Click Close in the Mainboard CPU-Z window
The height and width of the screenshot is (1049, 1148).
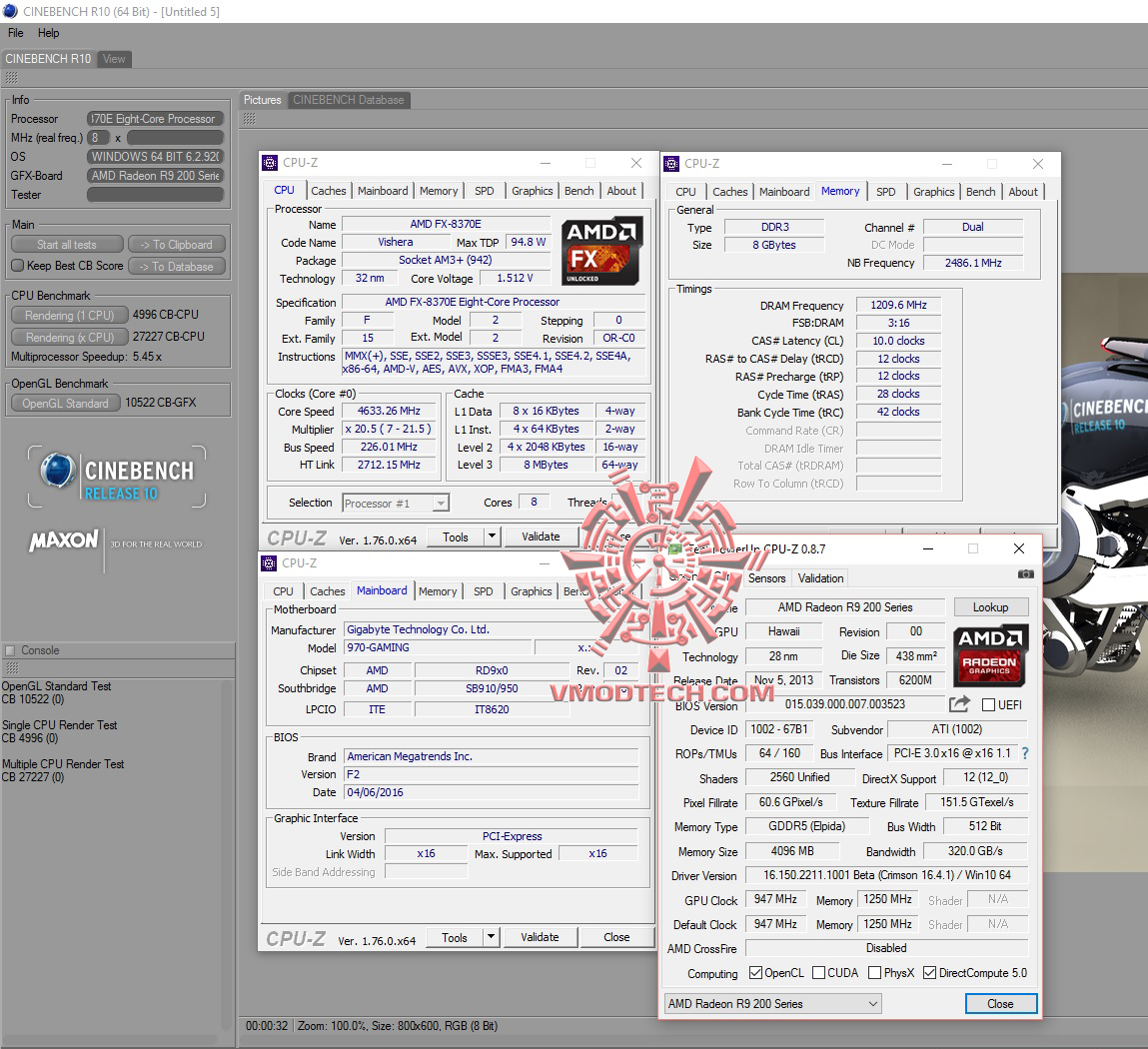pos(616,937)
